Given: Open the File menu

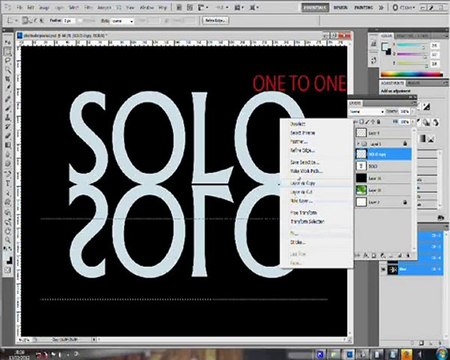Looking at the screenshot, I should (x=20, y=7).
